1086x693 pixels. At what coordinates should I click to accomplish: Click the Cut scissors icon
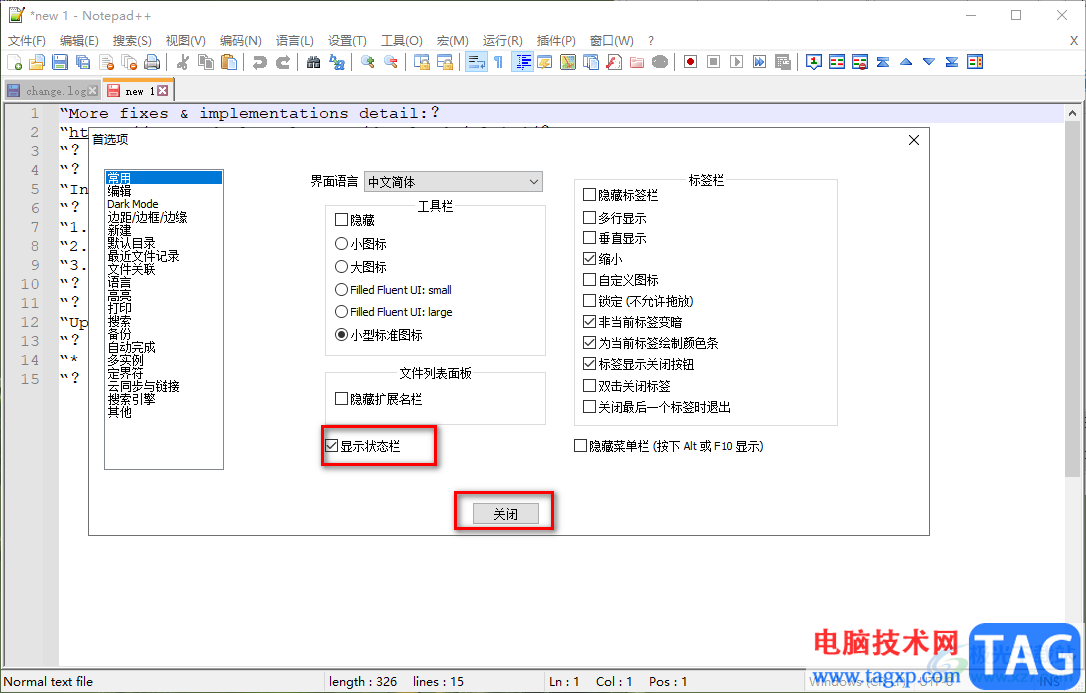coord(183,62)
